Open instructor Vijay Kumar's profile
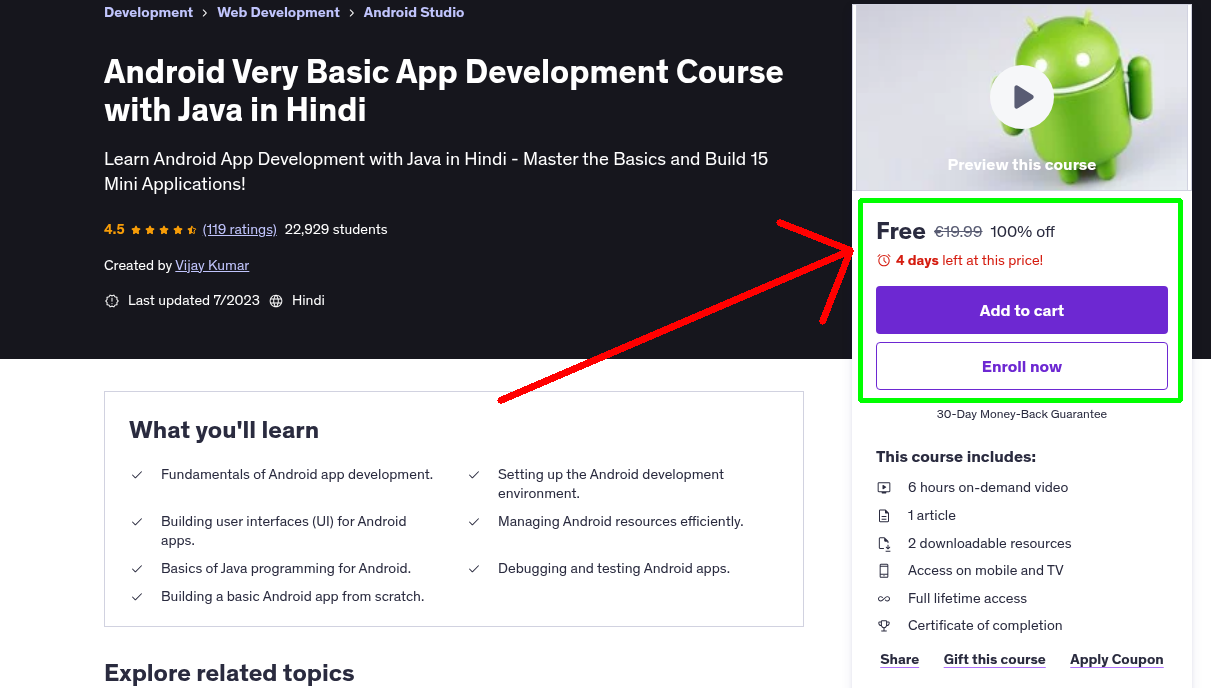This screenshot has height=688, width=1211. tap(212, 265)
